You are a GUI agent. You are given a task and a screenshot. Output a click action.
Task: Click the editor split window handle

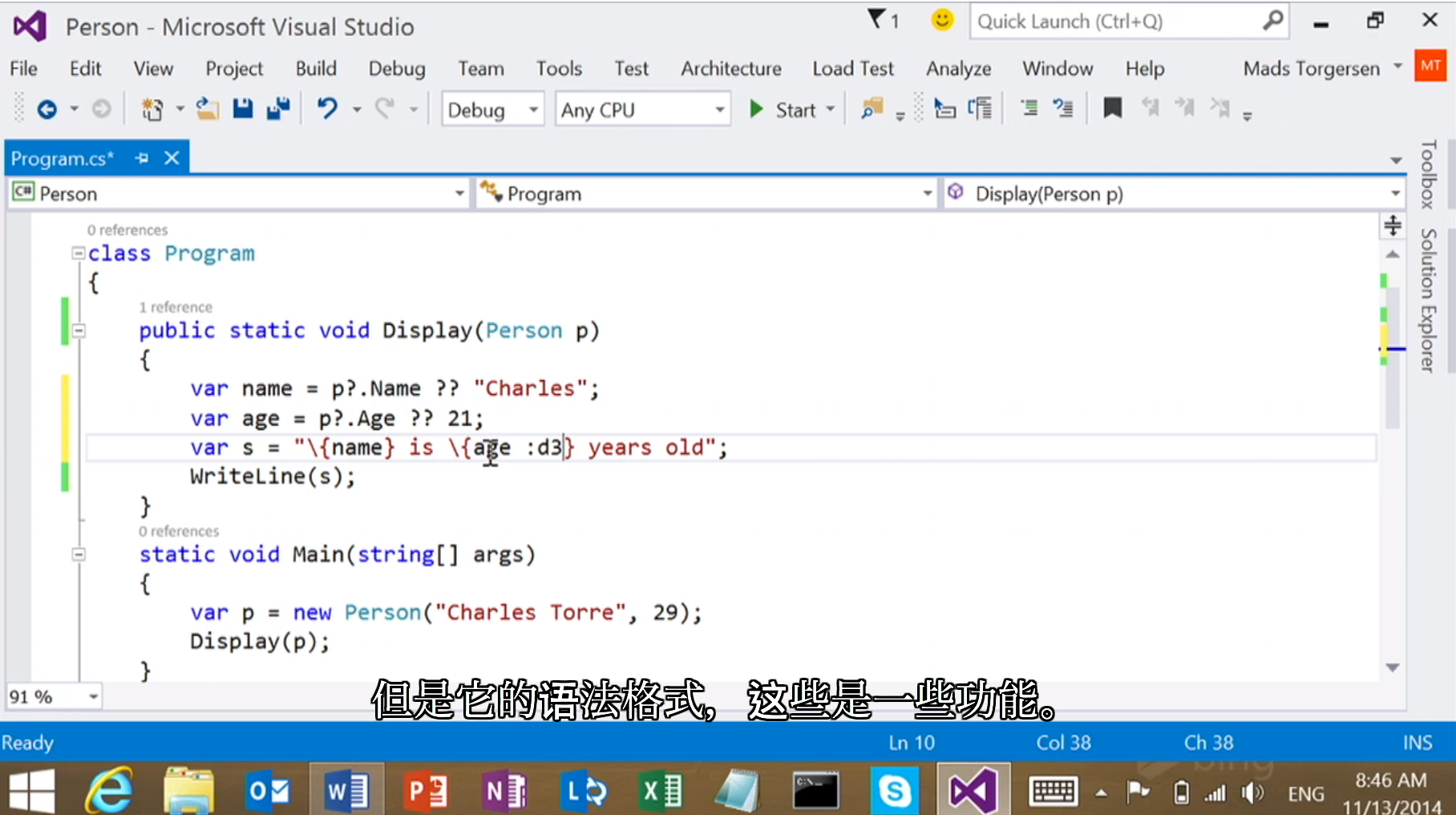(x=1393, y=225)
